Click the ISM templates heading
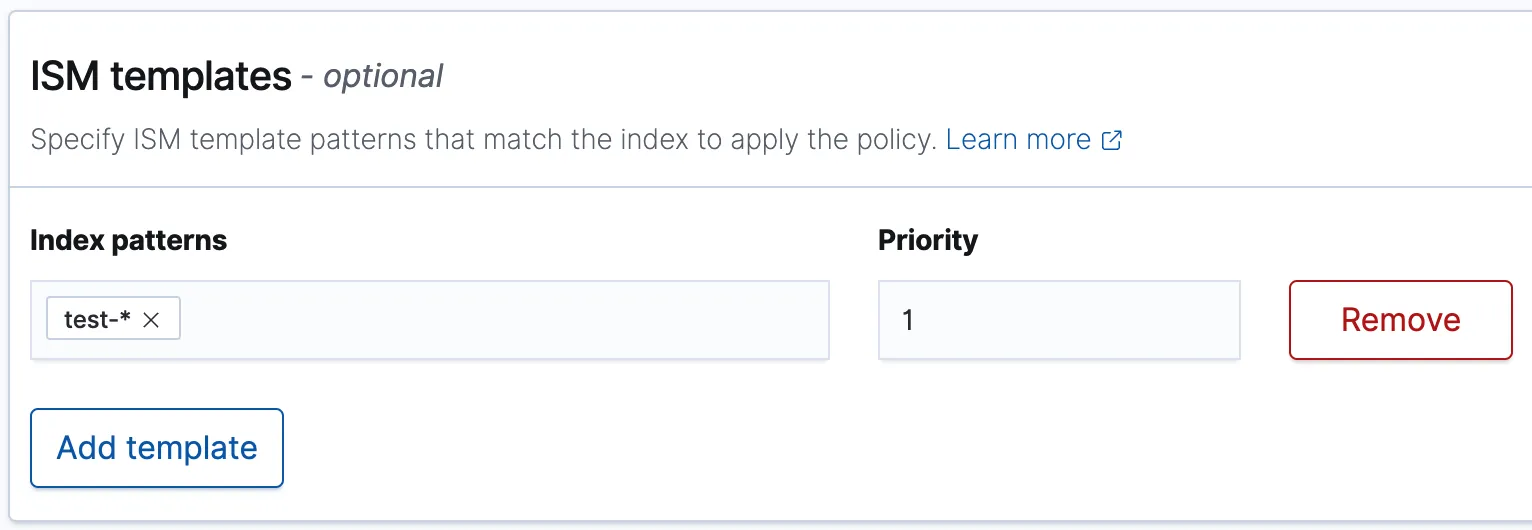The width and height of the screenshot is (1532, 530). click(x=161, y=76)
